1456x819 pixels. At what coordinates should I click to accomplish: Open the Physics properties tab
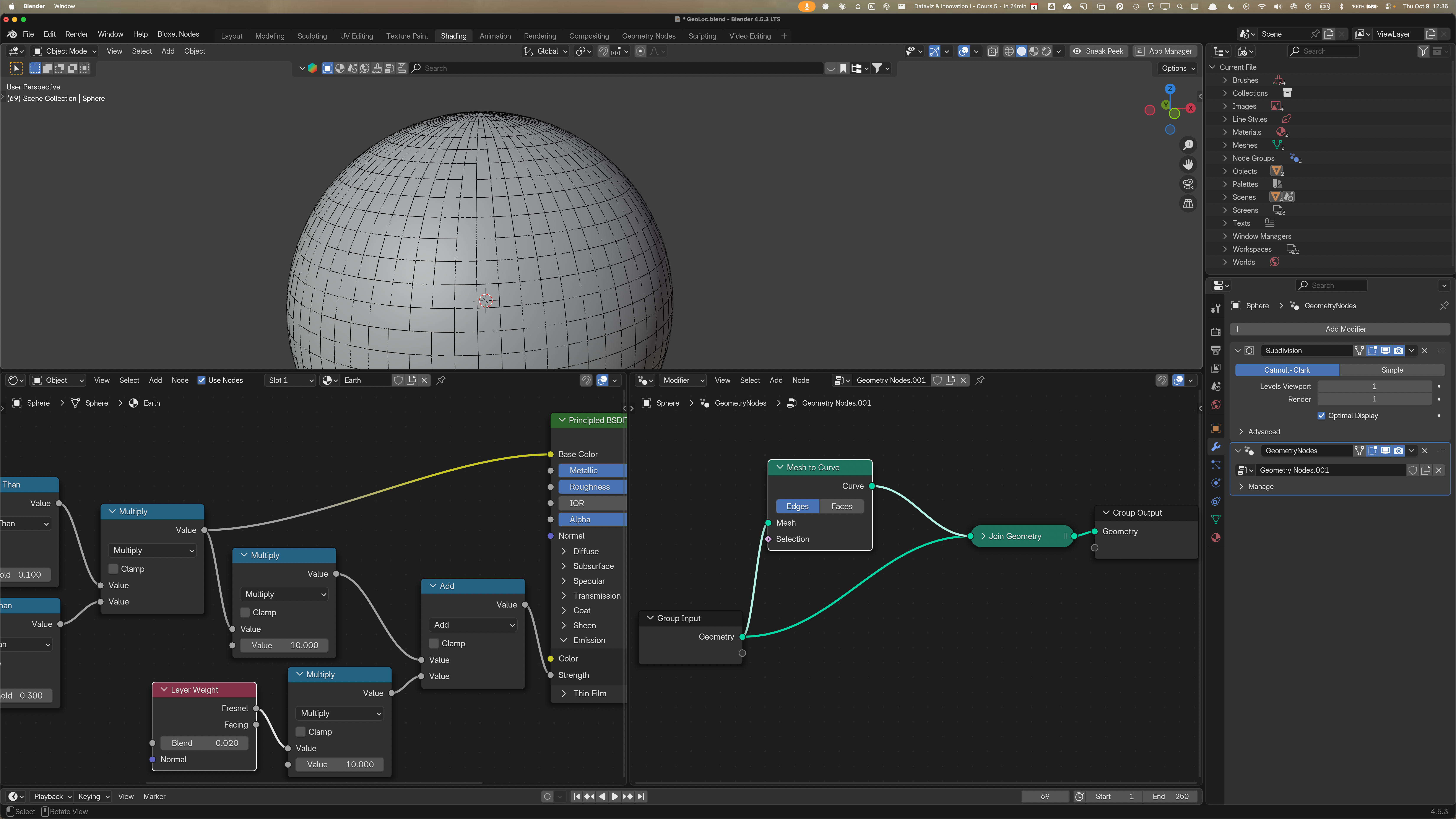pos(1216,483)
